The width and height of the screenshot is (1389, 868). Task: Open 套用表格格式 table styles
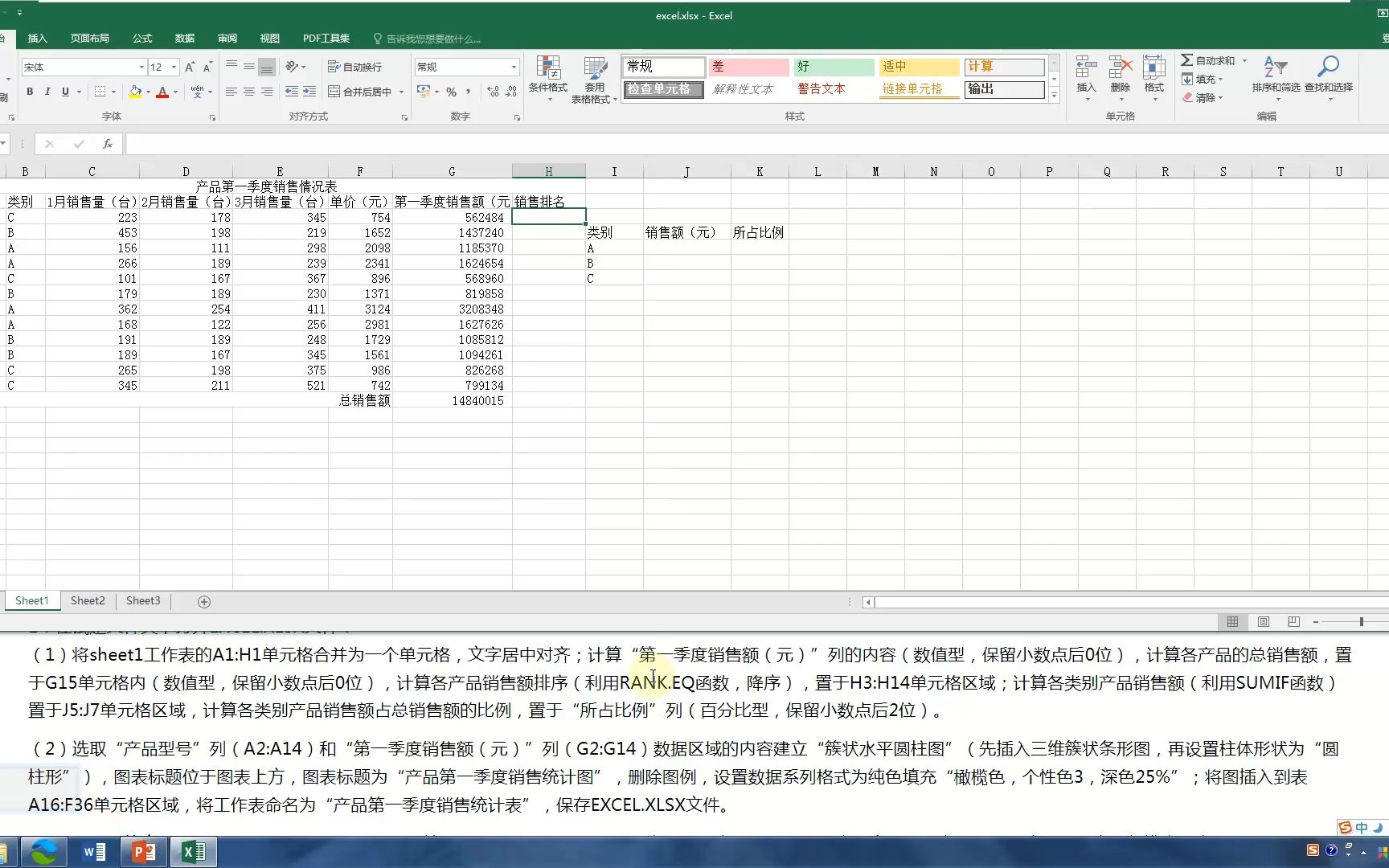595,80
